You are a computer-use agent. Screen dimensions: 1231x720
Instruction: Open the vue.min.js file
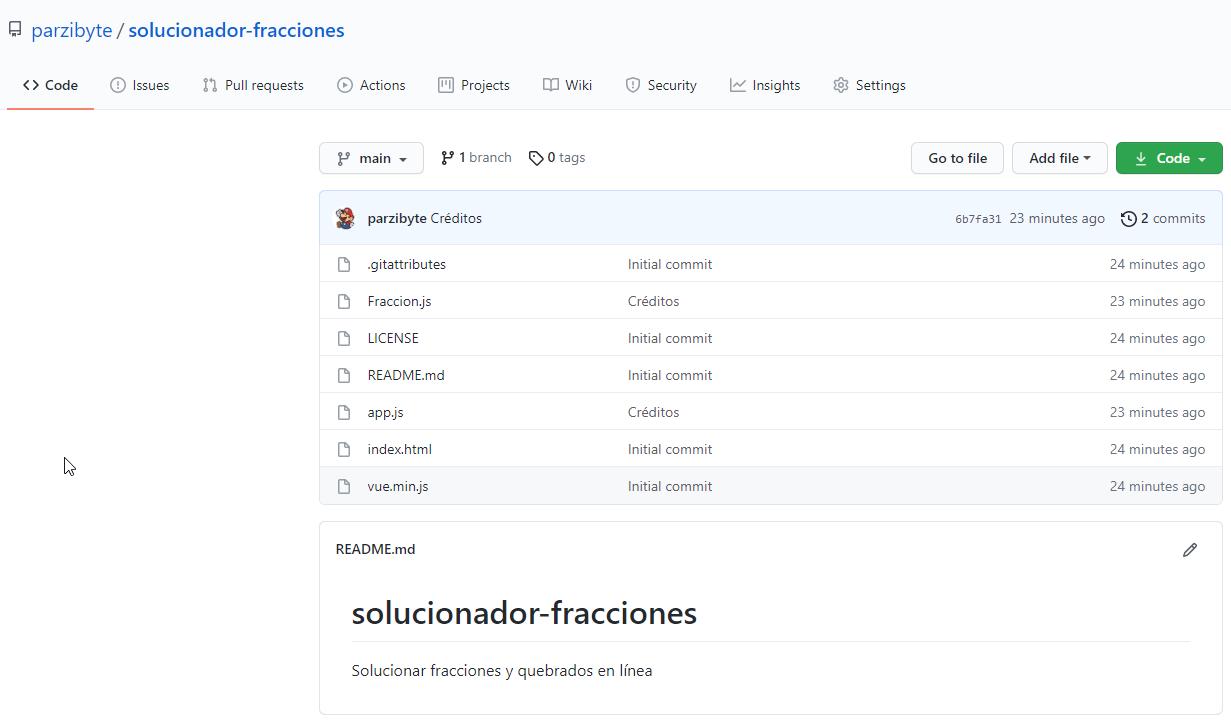(398, 486)
